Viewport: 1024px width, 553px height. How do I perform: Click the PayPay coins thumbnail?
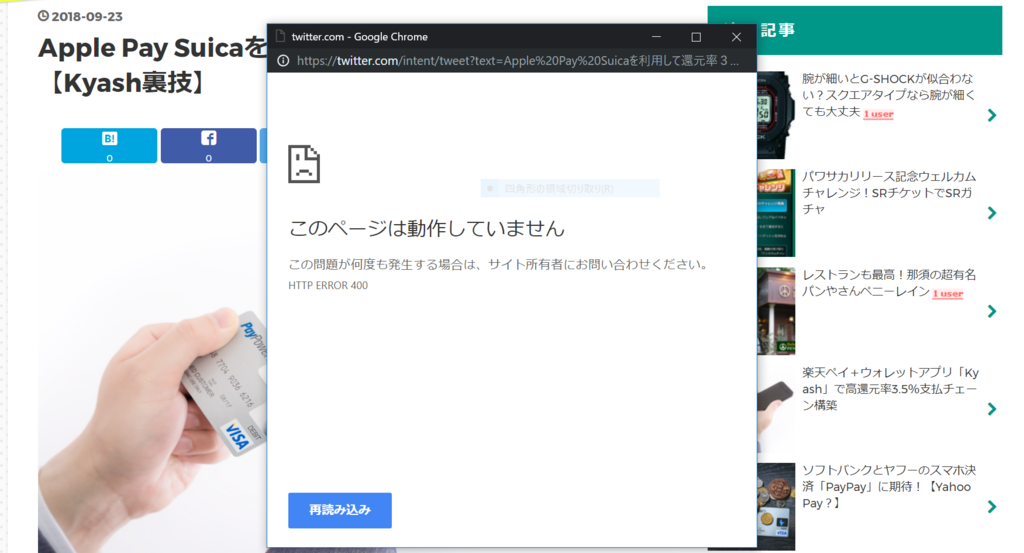point(776,507)
